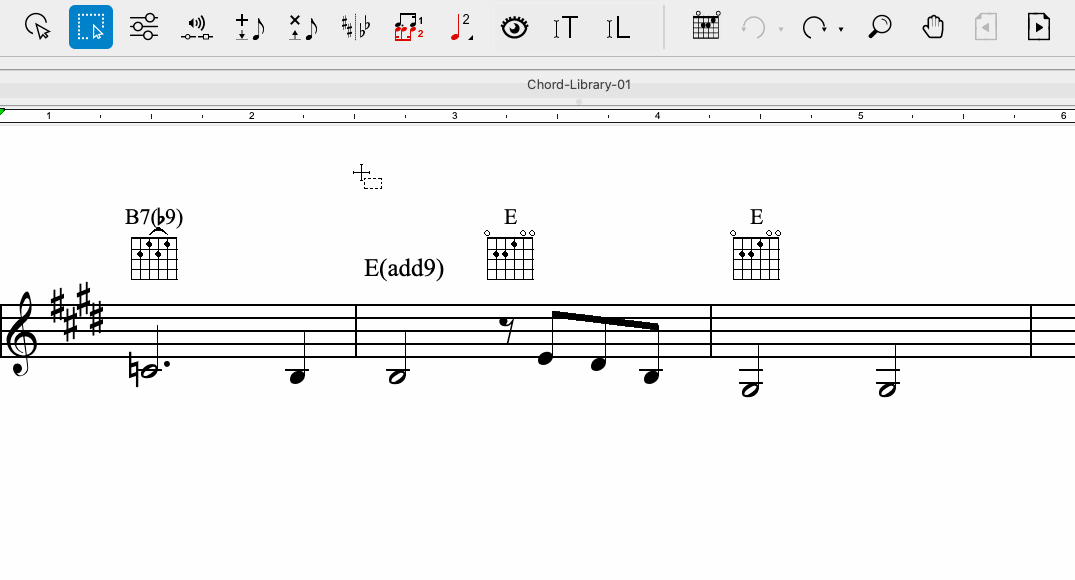This screenshot has width=1075, height=580.
Task: Click the redo arrow button
Action: point(814,27)
